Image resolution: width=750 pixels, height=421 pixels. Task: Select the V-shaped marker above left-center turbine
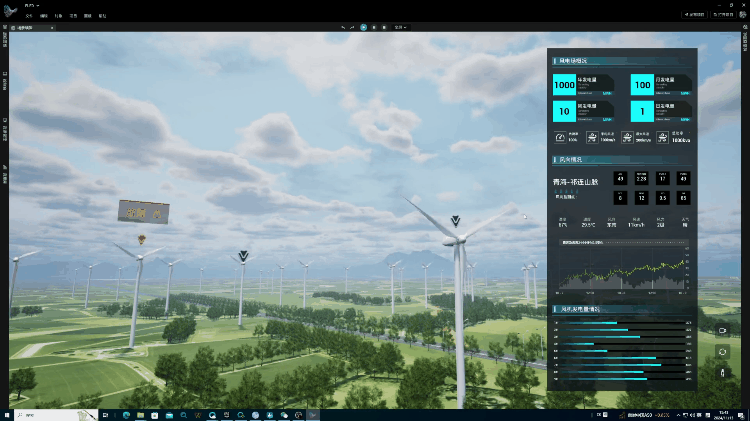[x=242, y=257]
